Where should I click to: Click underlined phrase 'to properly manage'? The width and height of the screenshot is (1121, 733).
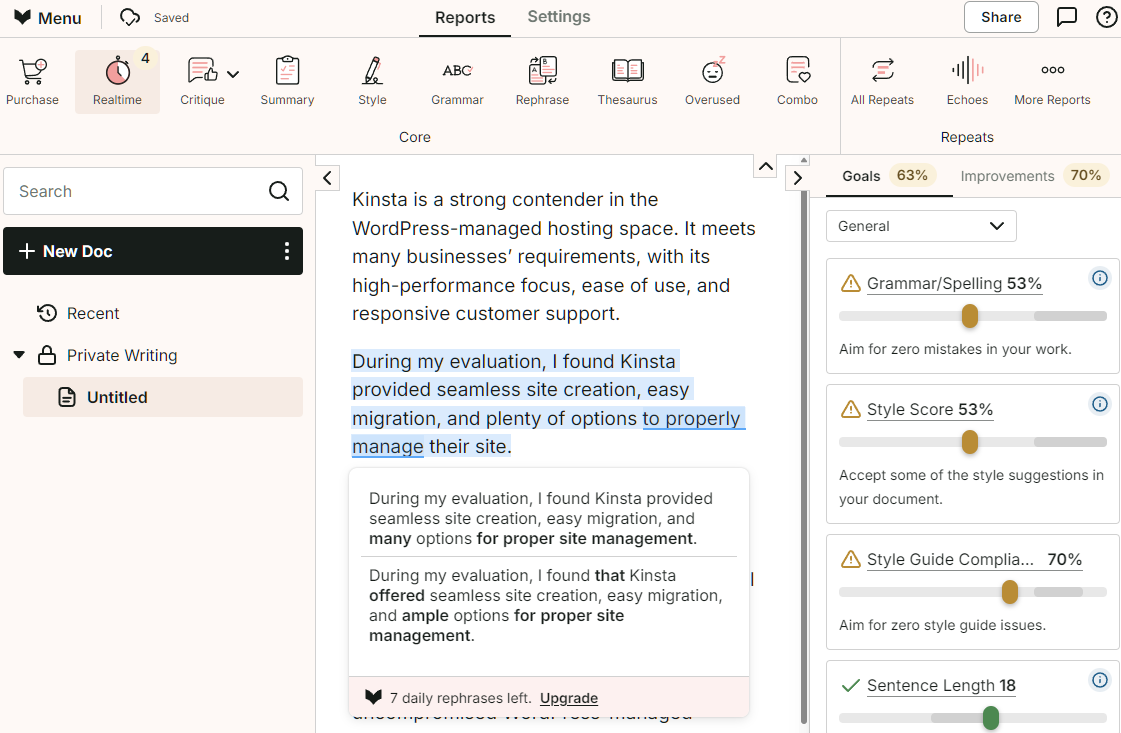(693, 418)
